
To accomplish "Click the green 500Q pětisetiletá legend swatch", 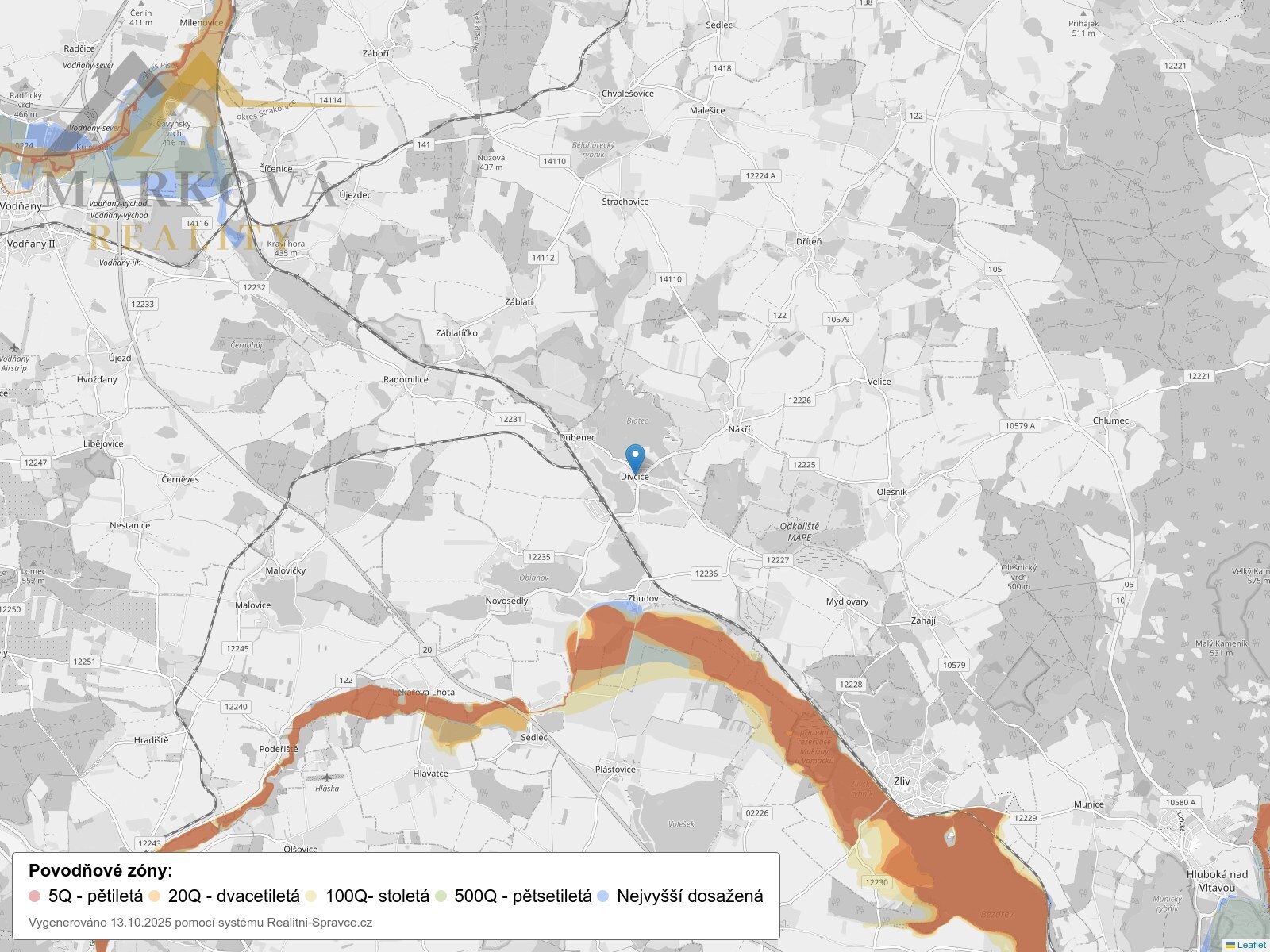I will coord(441,896).
